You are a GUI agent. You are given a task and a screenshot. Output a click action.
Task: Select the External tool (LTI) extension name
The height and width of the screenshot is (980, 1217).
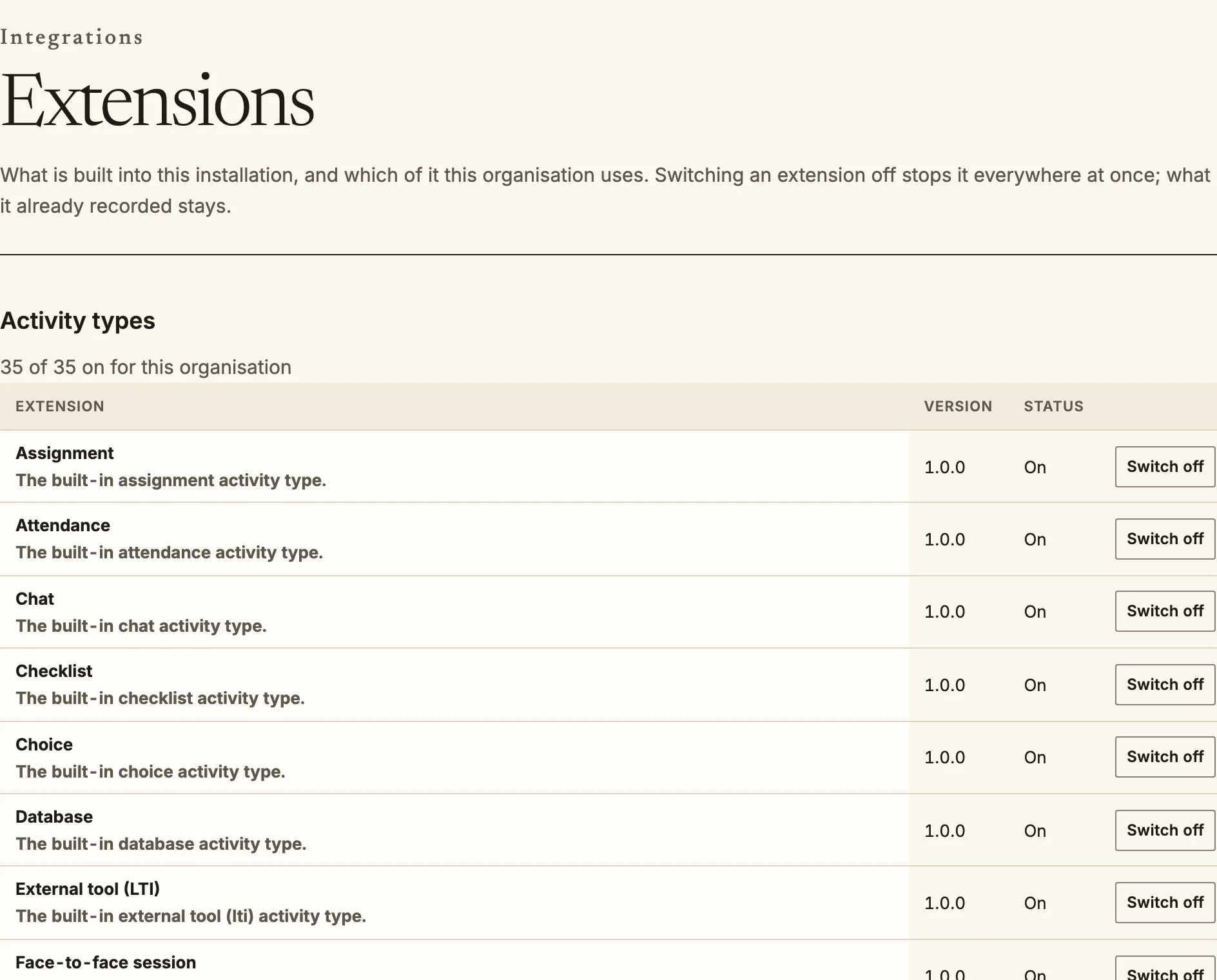point(88,889)
